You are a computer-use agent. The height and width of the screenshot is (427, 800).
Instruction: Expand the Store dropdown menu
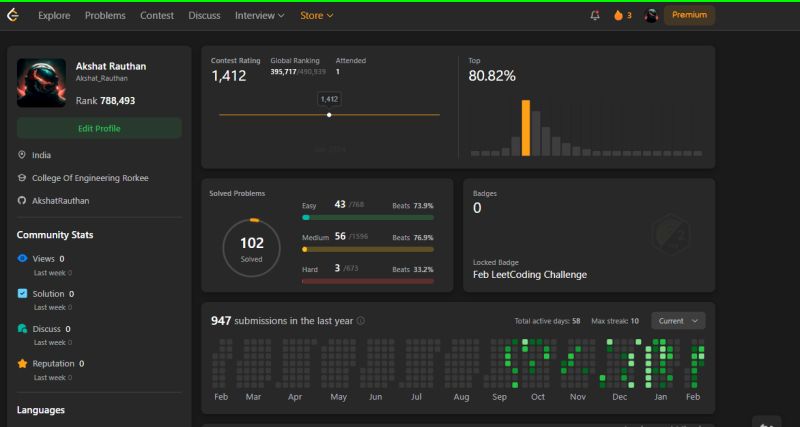click(316, 15)
